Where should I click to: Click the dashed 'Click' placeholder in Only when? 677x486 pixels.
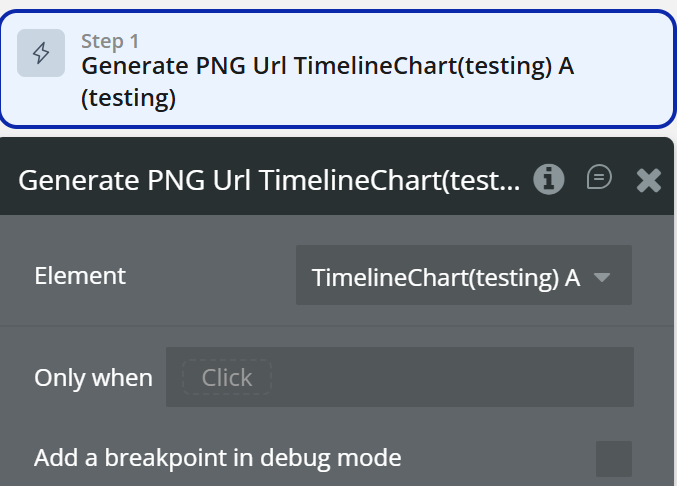(x=227, y=378)
